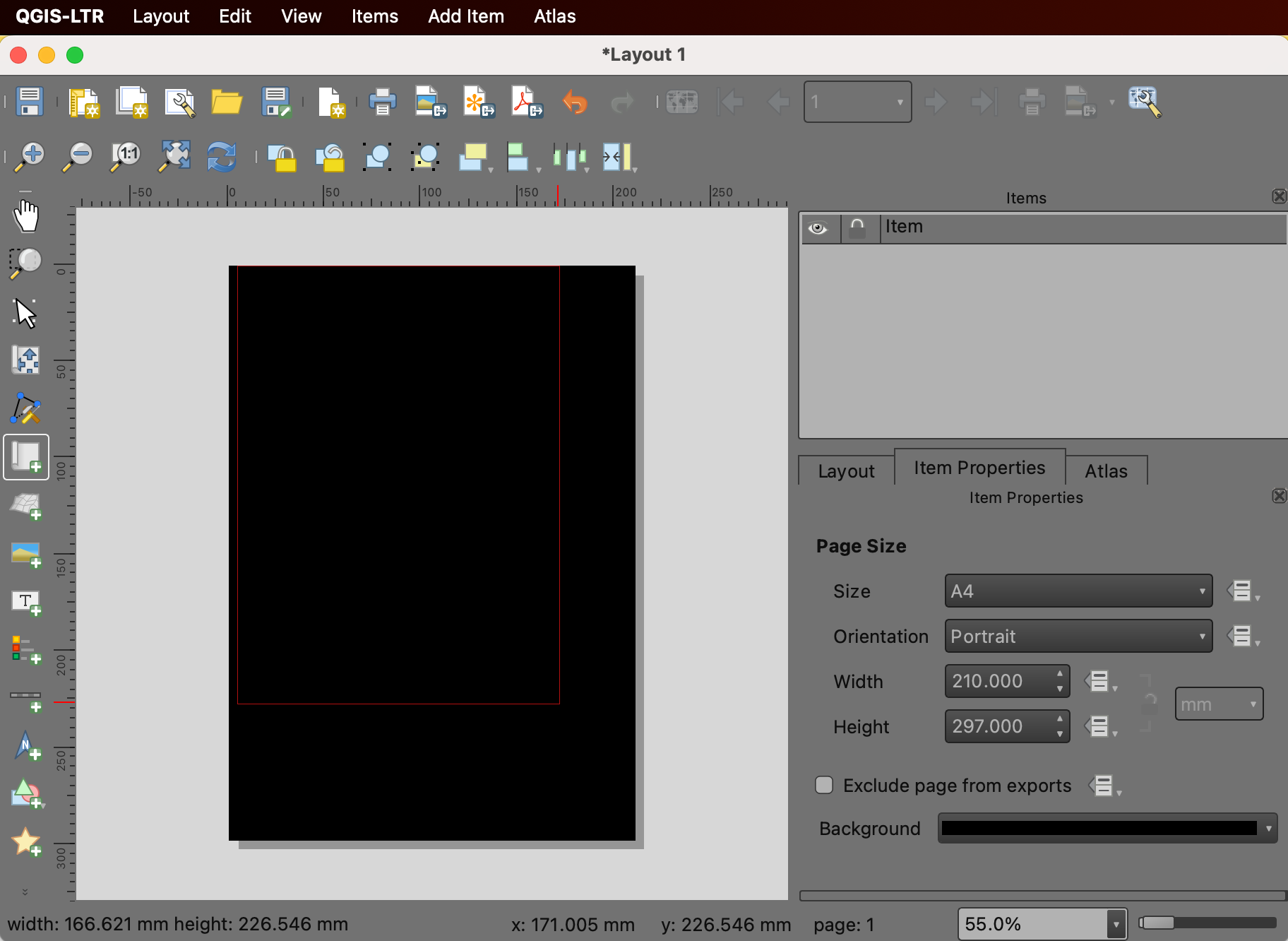The width and height of the screenshot is (1288, 941).
Task: Click the Add Legend tool
Action: click(x=26, y=649)
